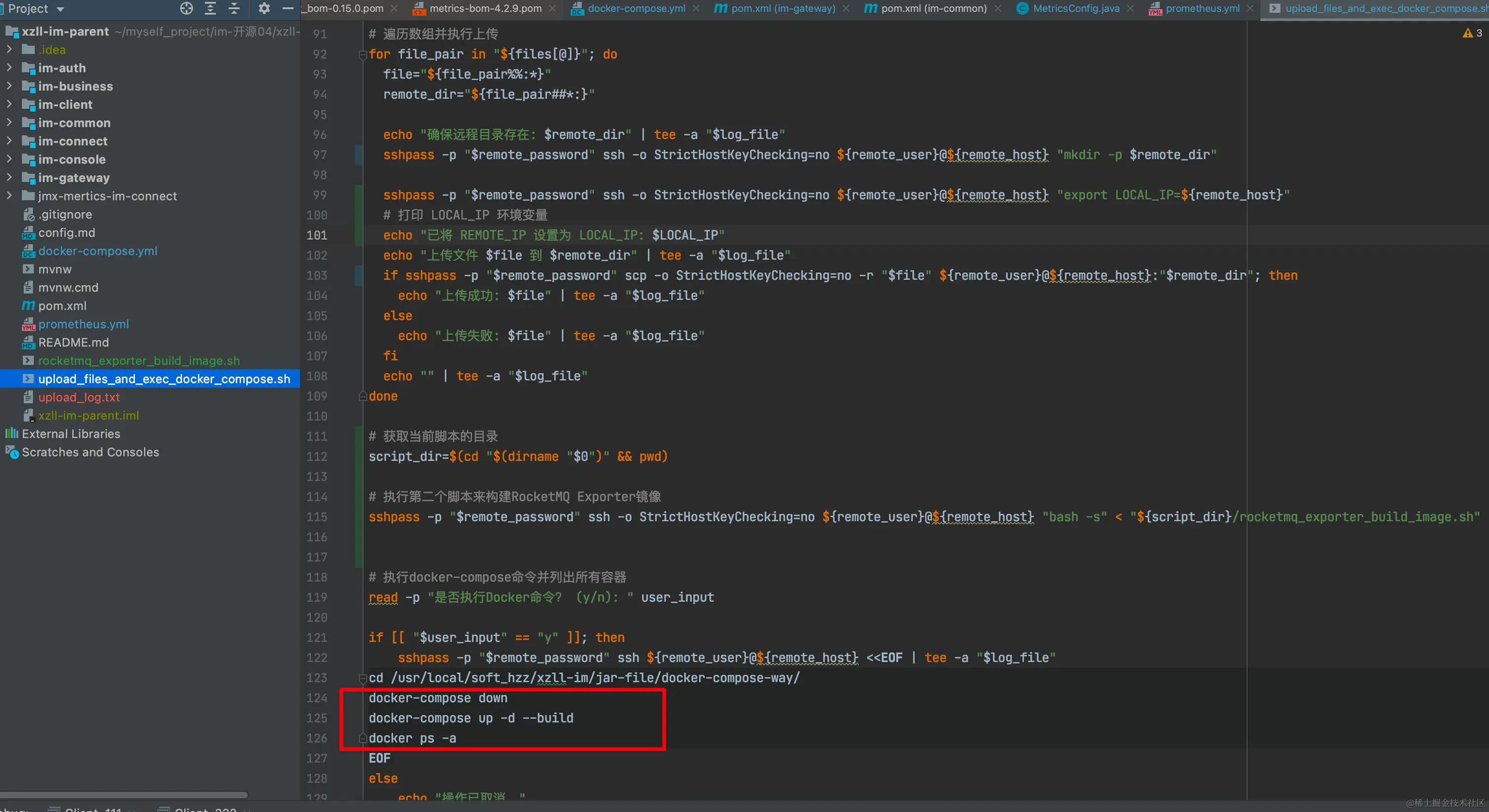Expand the im-auth module folder
Screen dimensions: 1489x812
pyautogui.click(x=9, y=67)
